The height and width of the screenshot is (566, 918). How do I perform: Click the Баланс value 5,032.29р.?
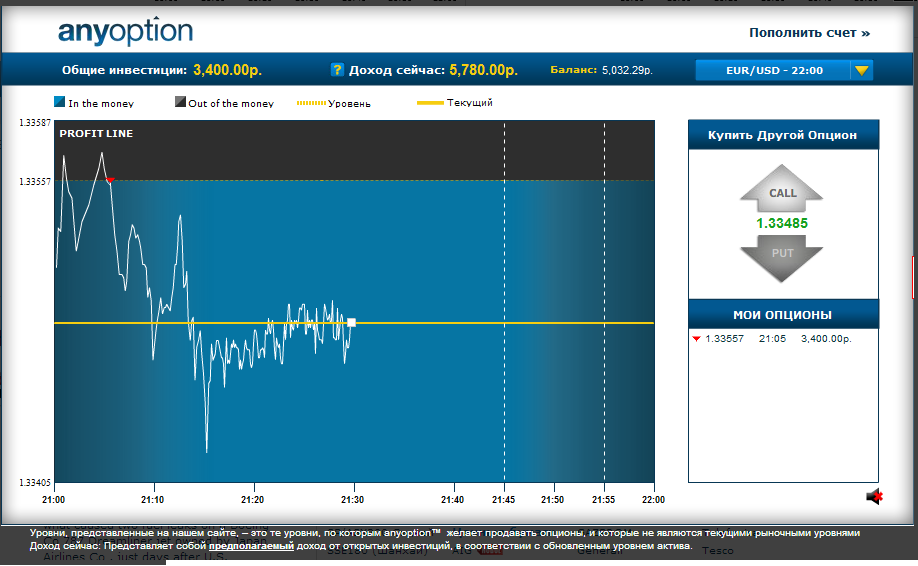click(627, 70)
